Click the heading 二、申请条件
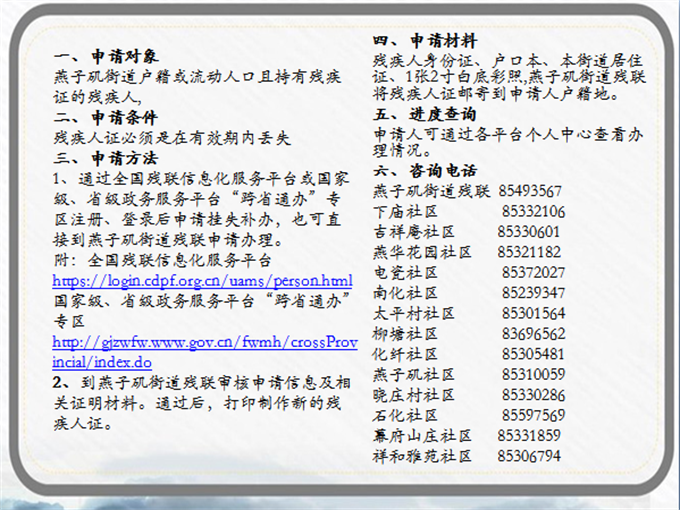 (x=105, y=118)
